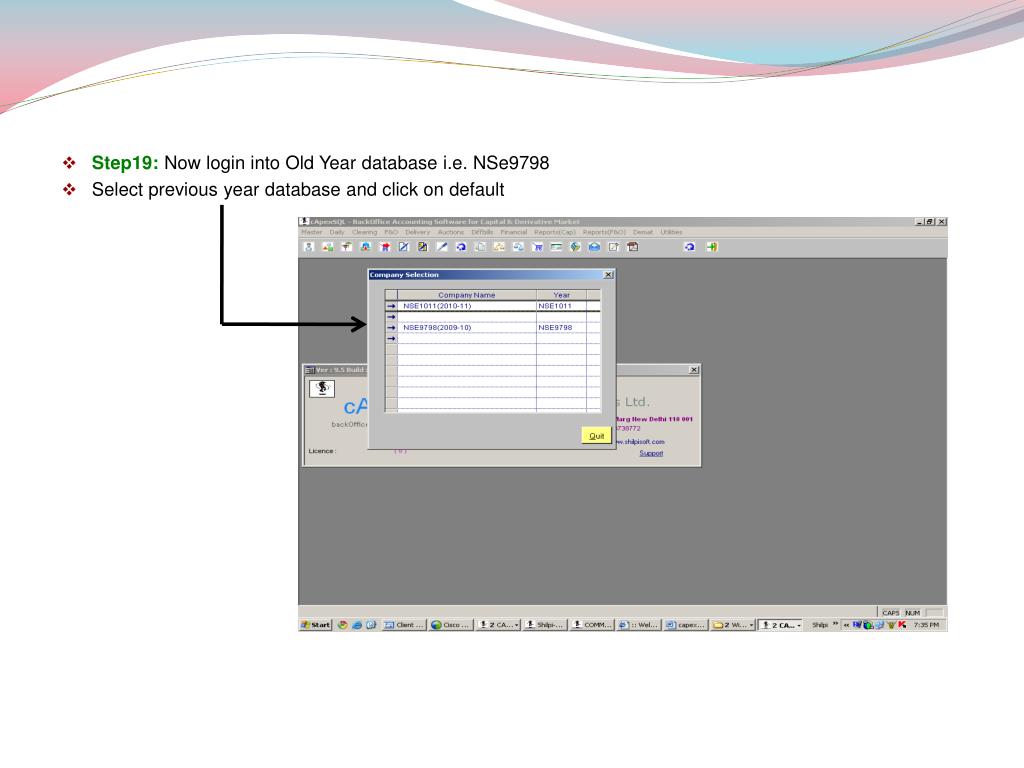The image size is (1024, 768).
Task: Switch to the :: Wel... taskbar window
Action: coord(639,625)
